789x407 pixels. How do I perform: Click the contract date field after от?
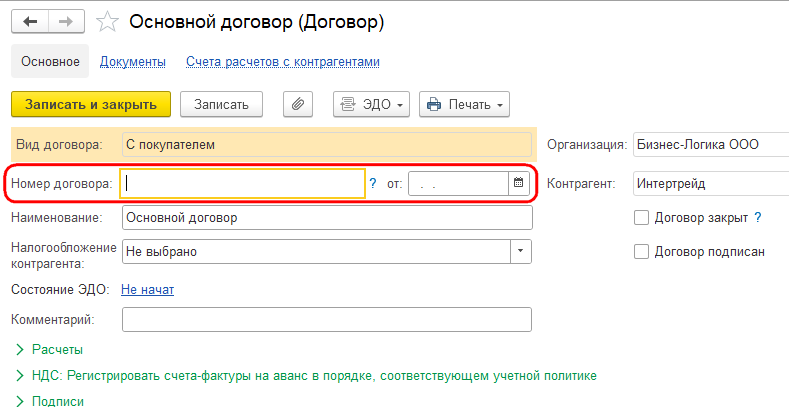pos(458,184)
